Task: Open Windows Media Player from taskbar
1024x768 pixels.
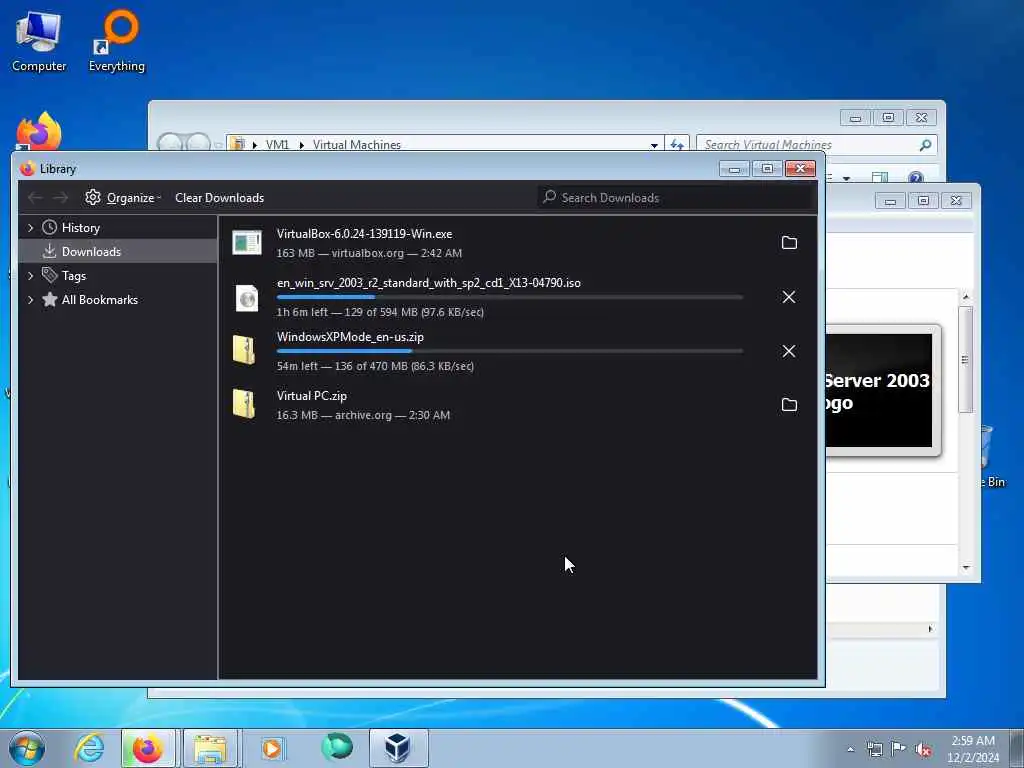Action: click(x=272, y=748)
